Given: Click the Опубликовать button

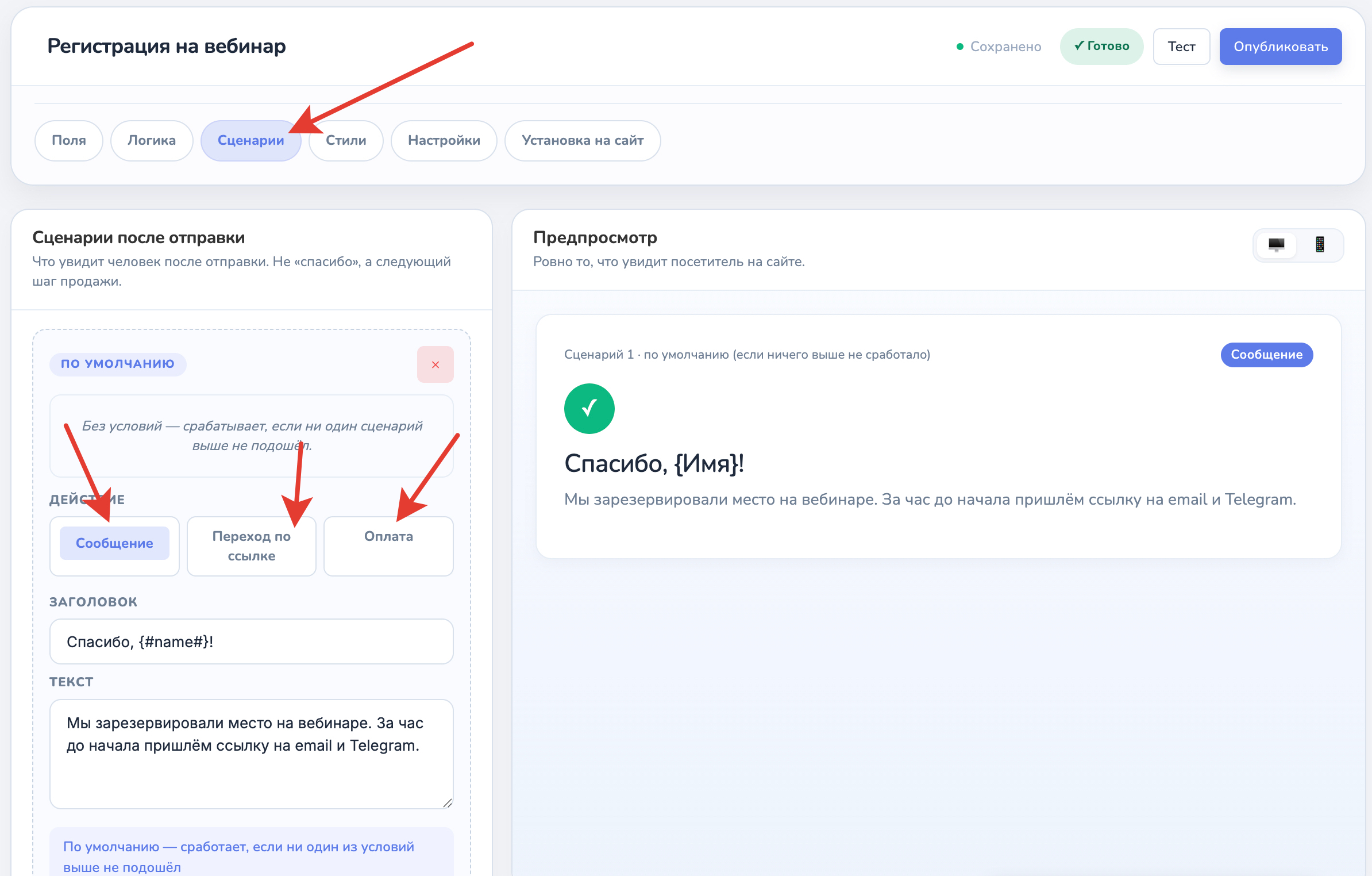Looking at the screenshot, I should tap(1281, 47).
